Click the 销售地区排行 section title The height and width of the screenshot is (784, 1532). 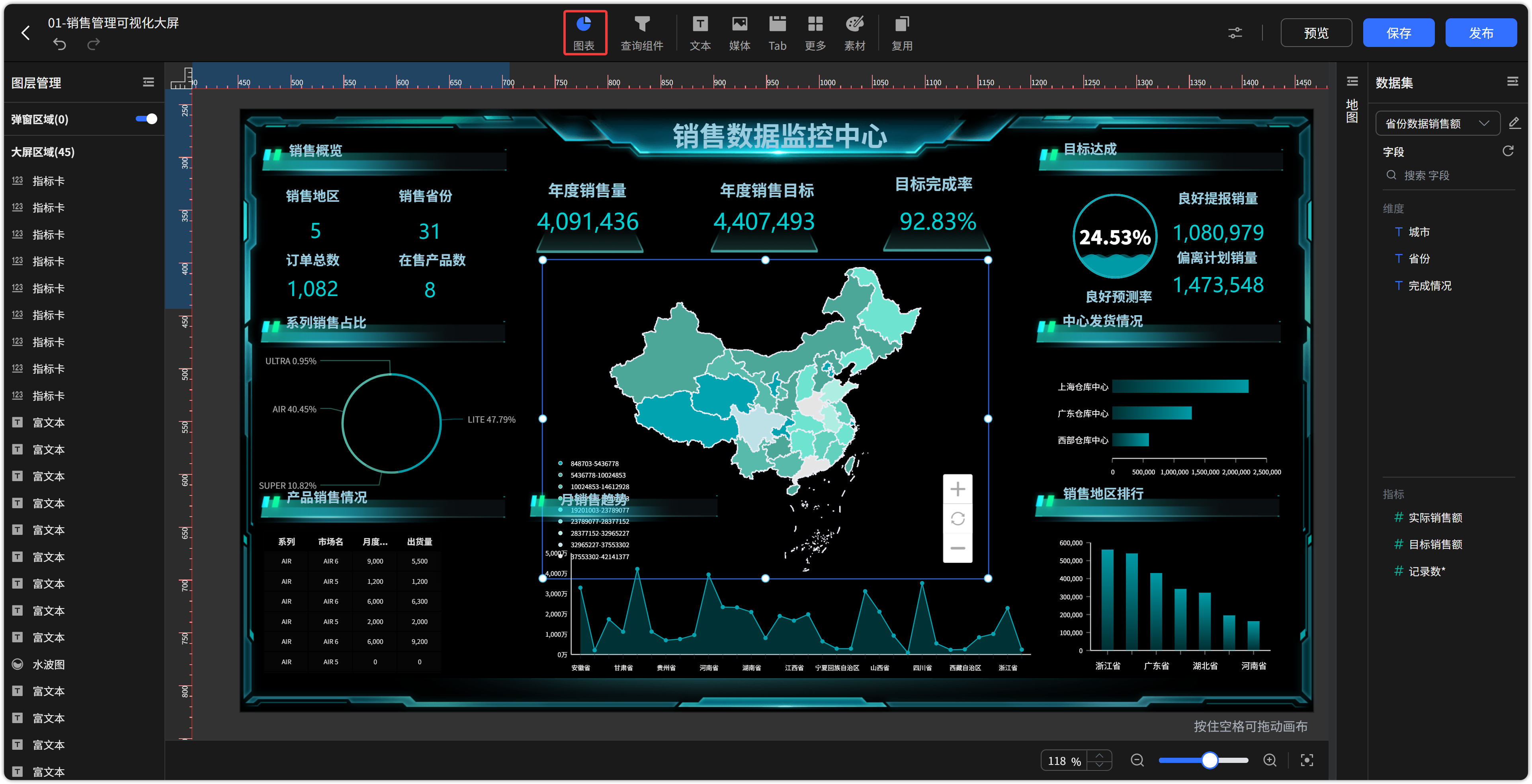[1102, 494]
